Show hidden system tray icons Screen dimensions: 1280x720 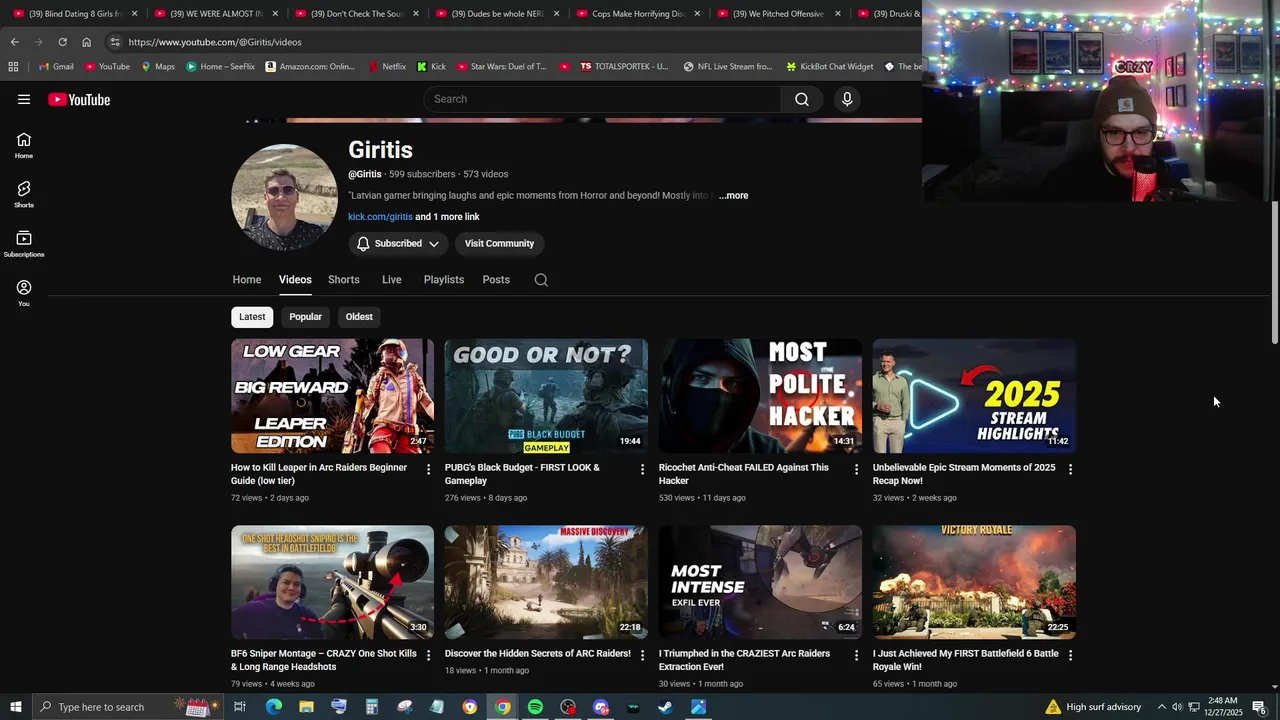point(1161,707)
